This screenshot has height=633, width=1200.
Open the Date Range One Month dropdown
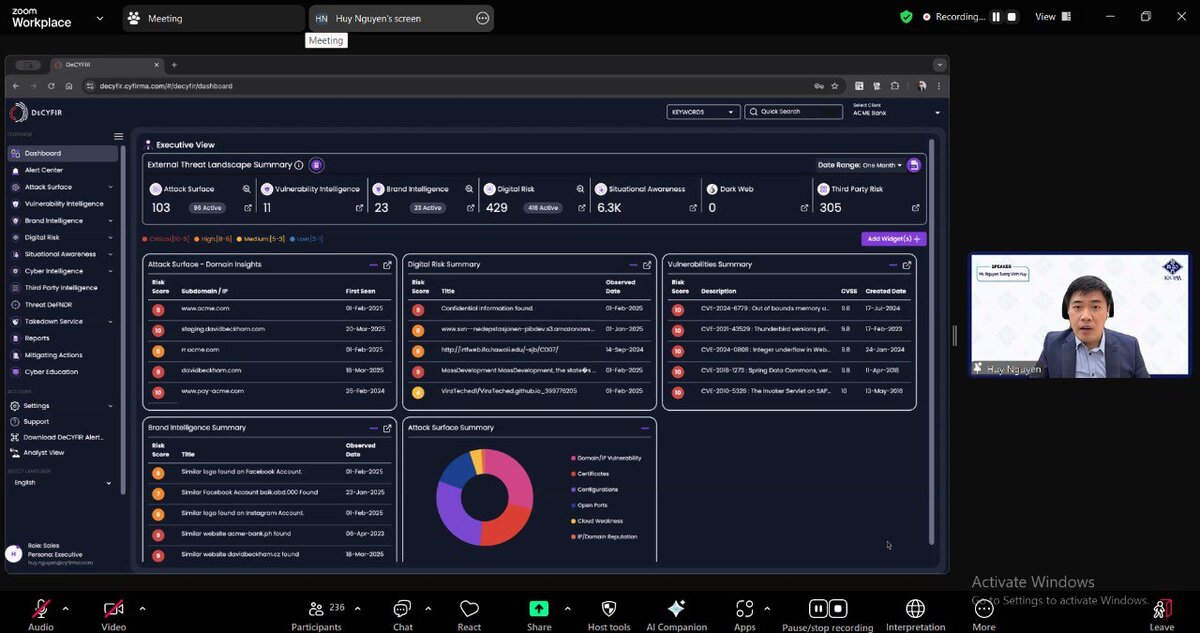pyautogui.click(x=860, y=165)
